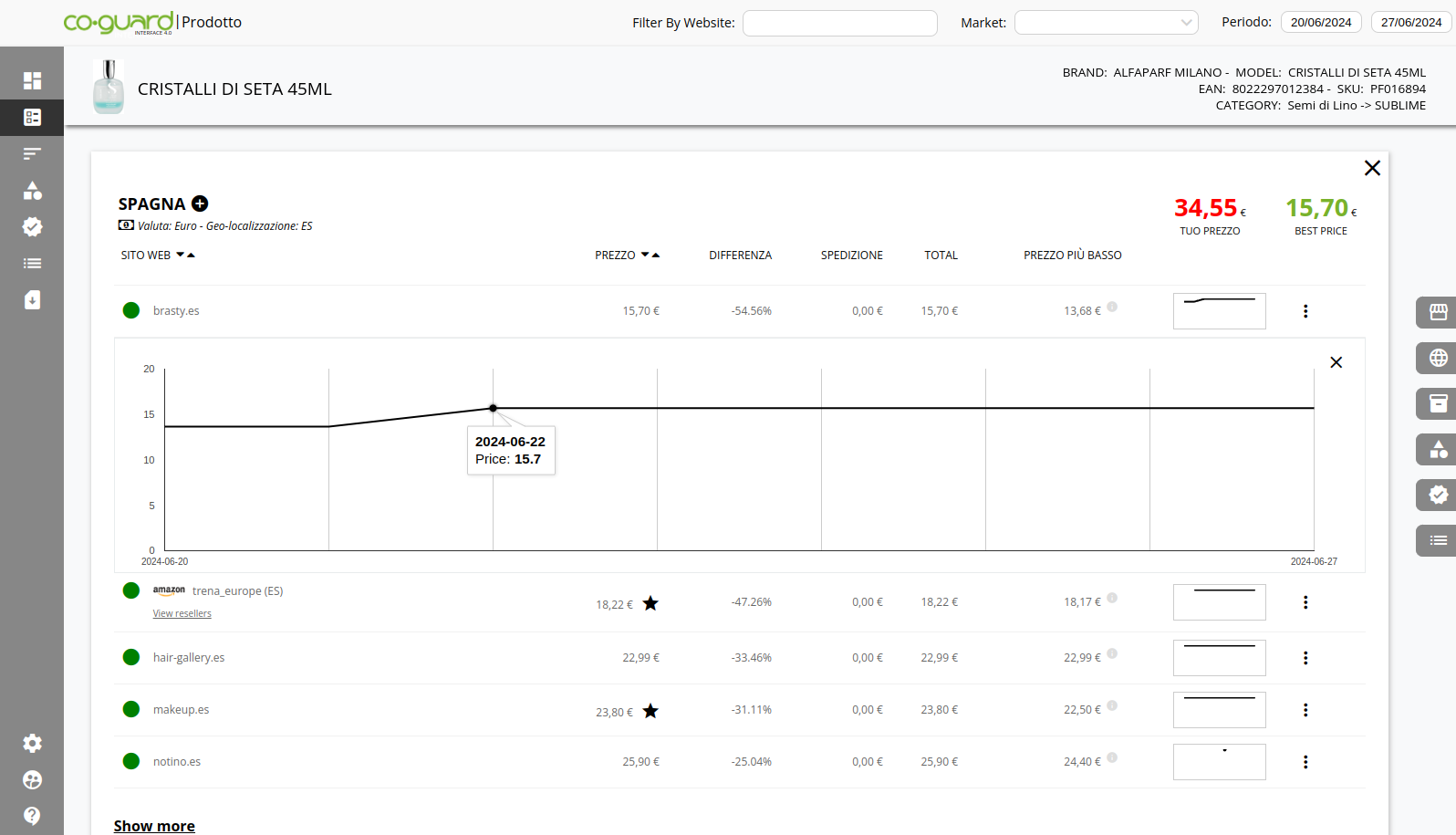The height and width of the screenshot is (835, 1456).
Task: Sort by SITO WEB column arrows
Action: 185,256
